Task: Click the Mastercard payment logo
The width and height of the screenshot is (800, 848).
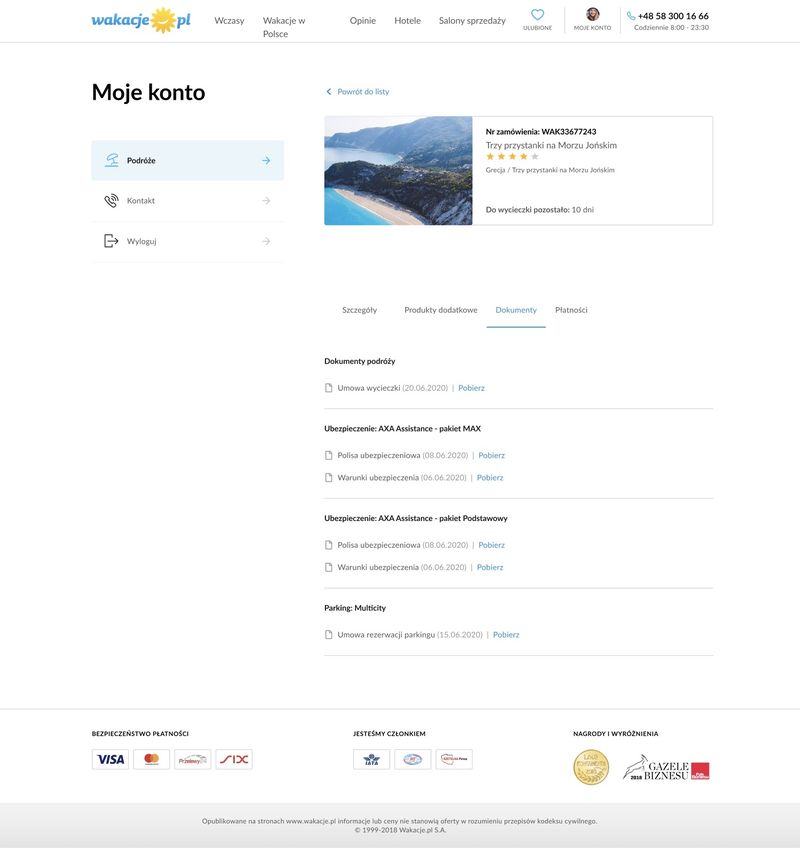Action: [x=151, y=759]
